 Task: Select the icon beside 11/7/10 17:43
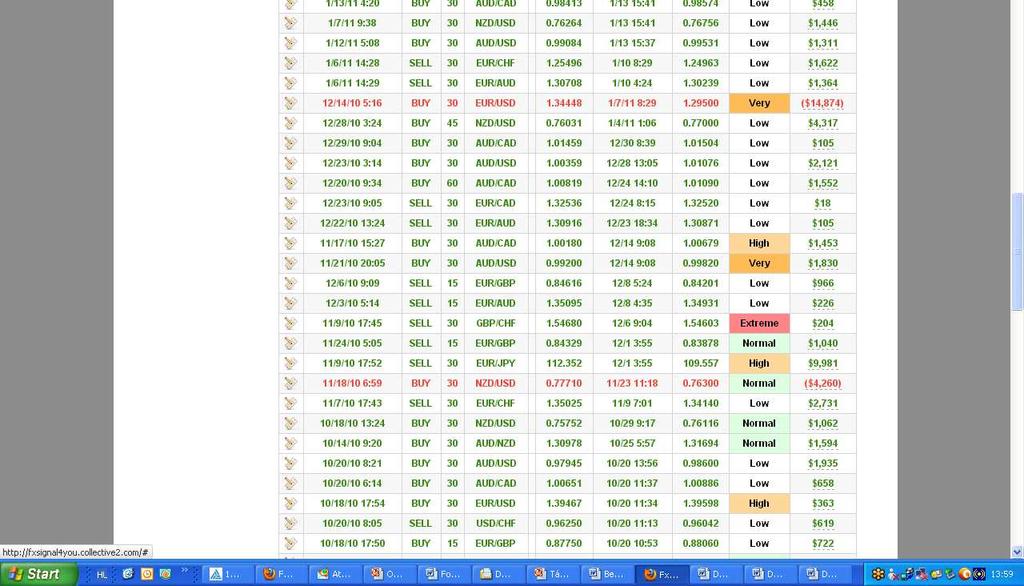pyautogui.click(x=291, y=403)
